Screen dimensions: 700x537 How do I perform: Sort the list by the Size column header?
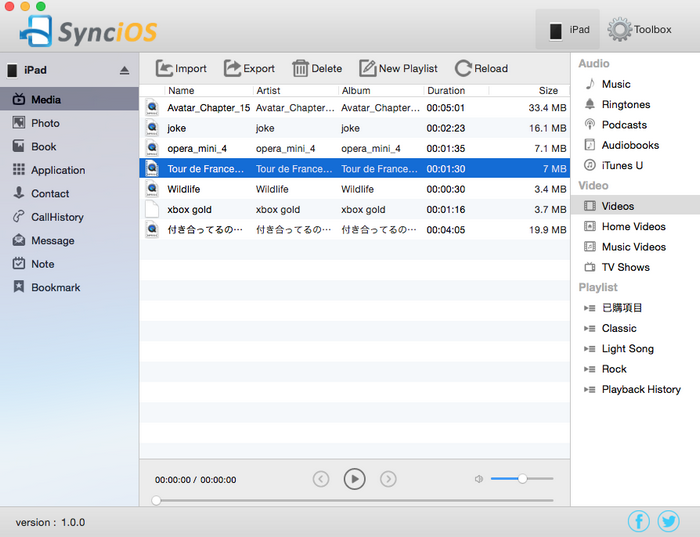529,91
